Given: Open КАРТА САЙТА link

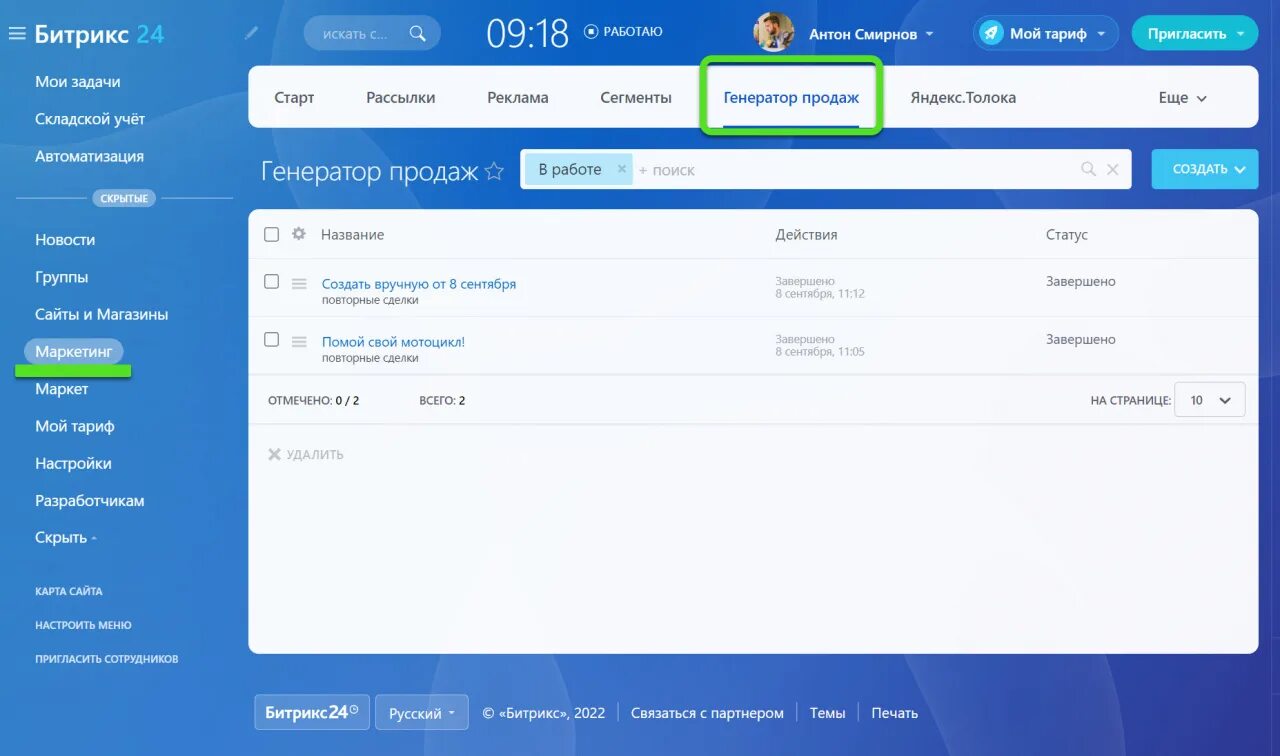Looking at the screenshot, I should [x=69, y=591].
